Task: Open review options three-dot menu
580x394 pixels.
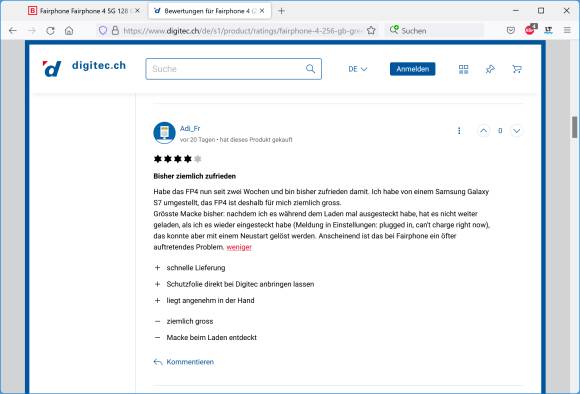Action: [459, 131]
